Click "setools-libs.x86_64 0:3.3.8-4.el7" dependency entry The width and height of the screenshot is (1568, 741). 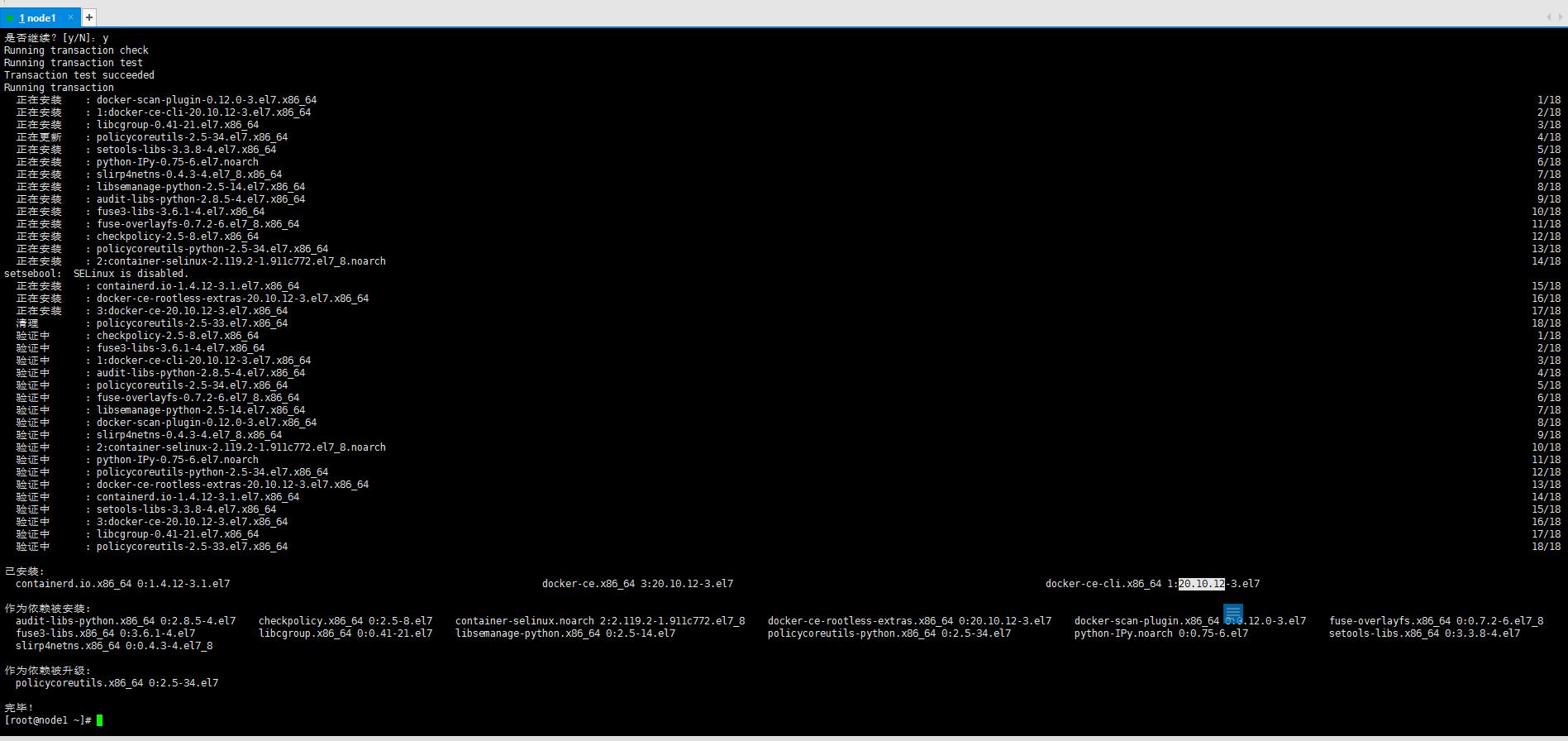click(1425, 633)
